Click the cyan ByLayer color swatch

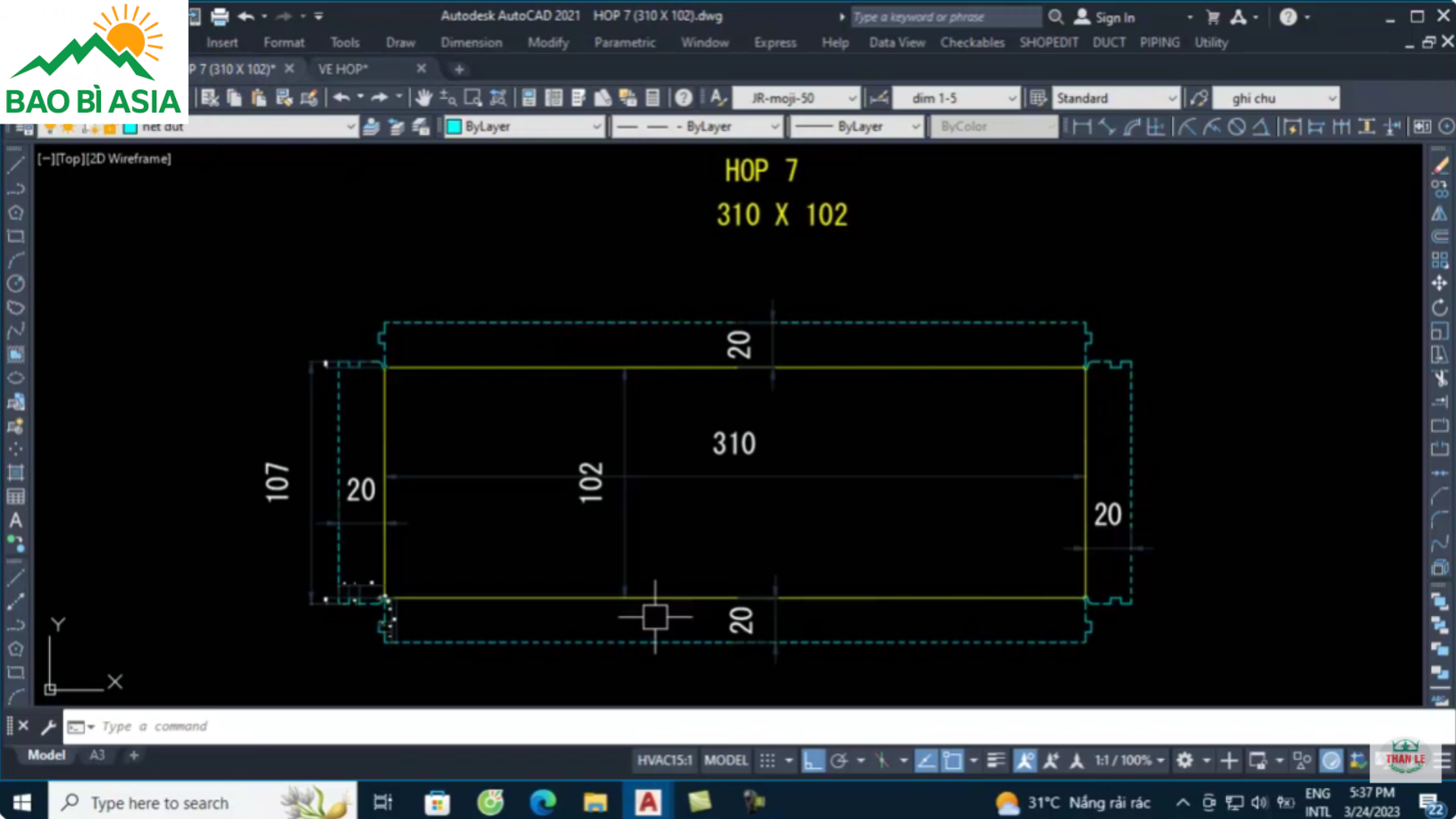453,127
